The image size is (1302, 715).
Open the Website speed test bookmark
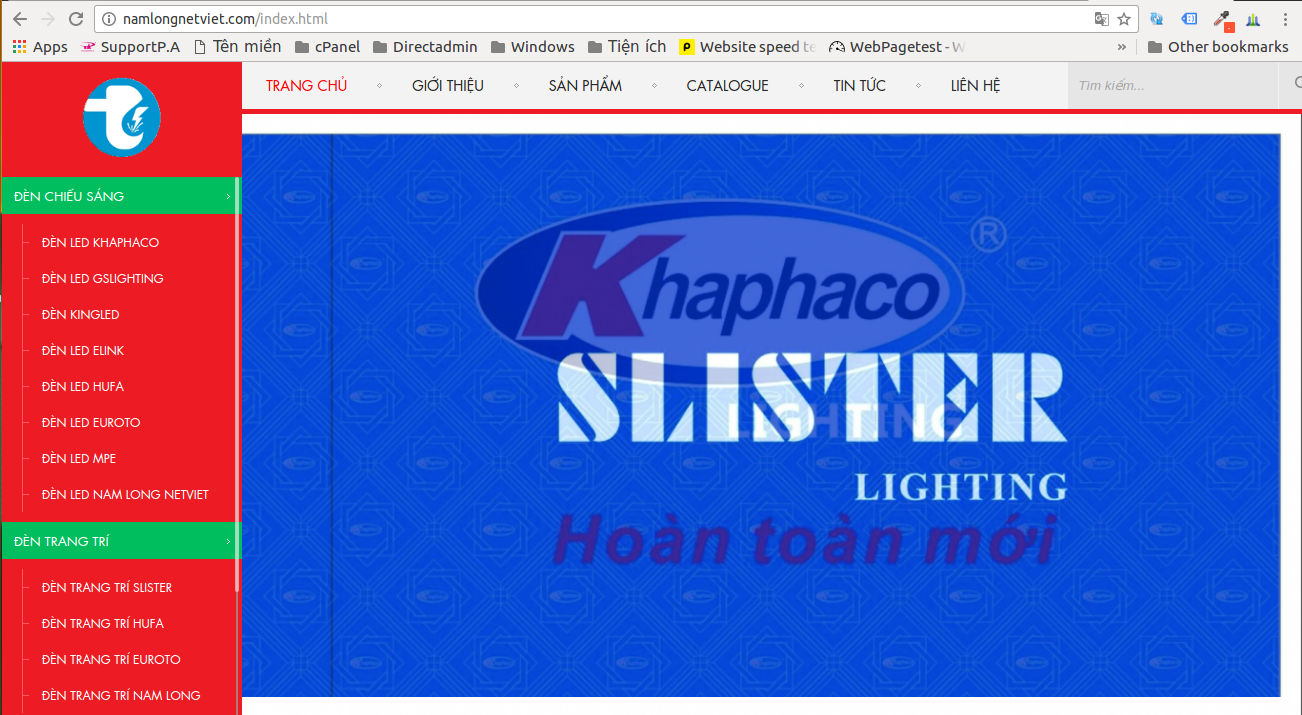point(747,47)
